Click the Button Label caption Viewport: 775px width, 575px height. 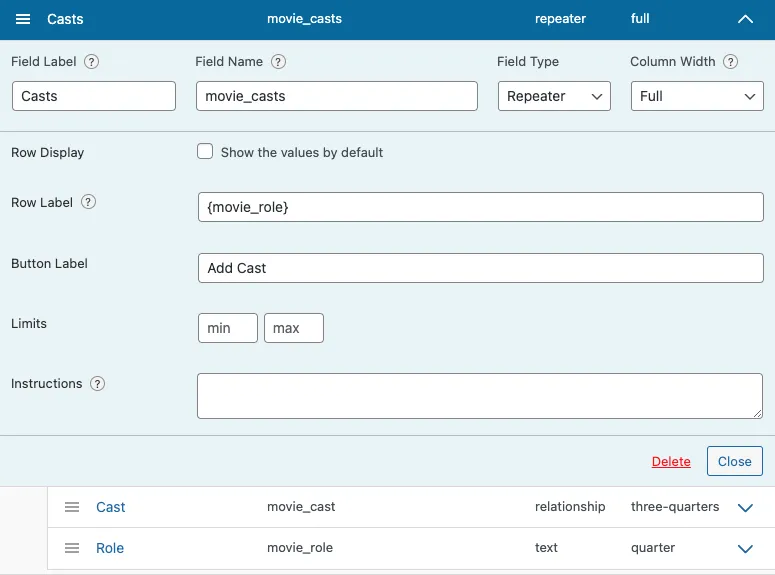(49, 264)
